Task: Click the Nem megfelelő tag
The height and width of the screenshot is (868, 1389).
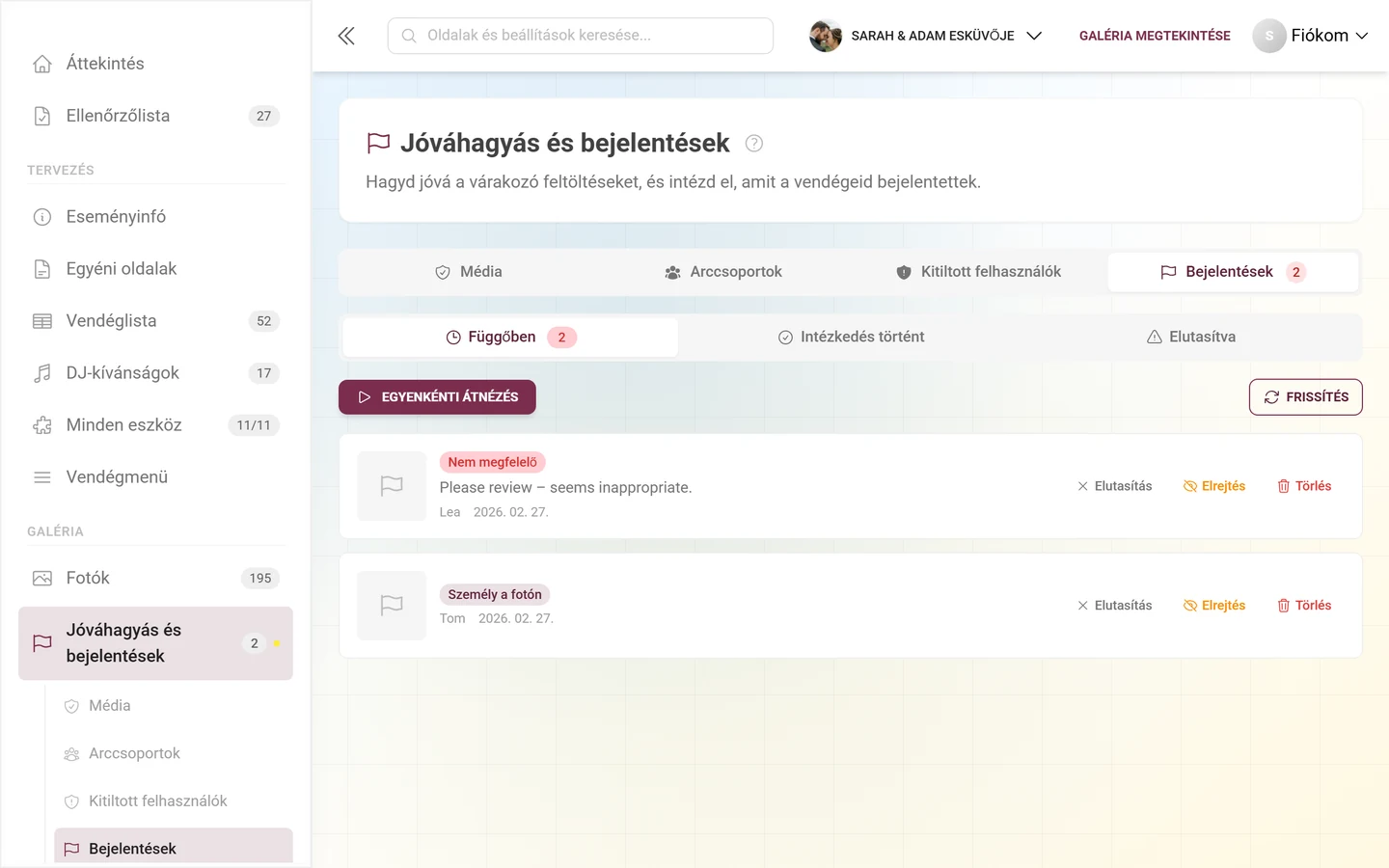Action: [493, 463]
